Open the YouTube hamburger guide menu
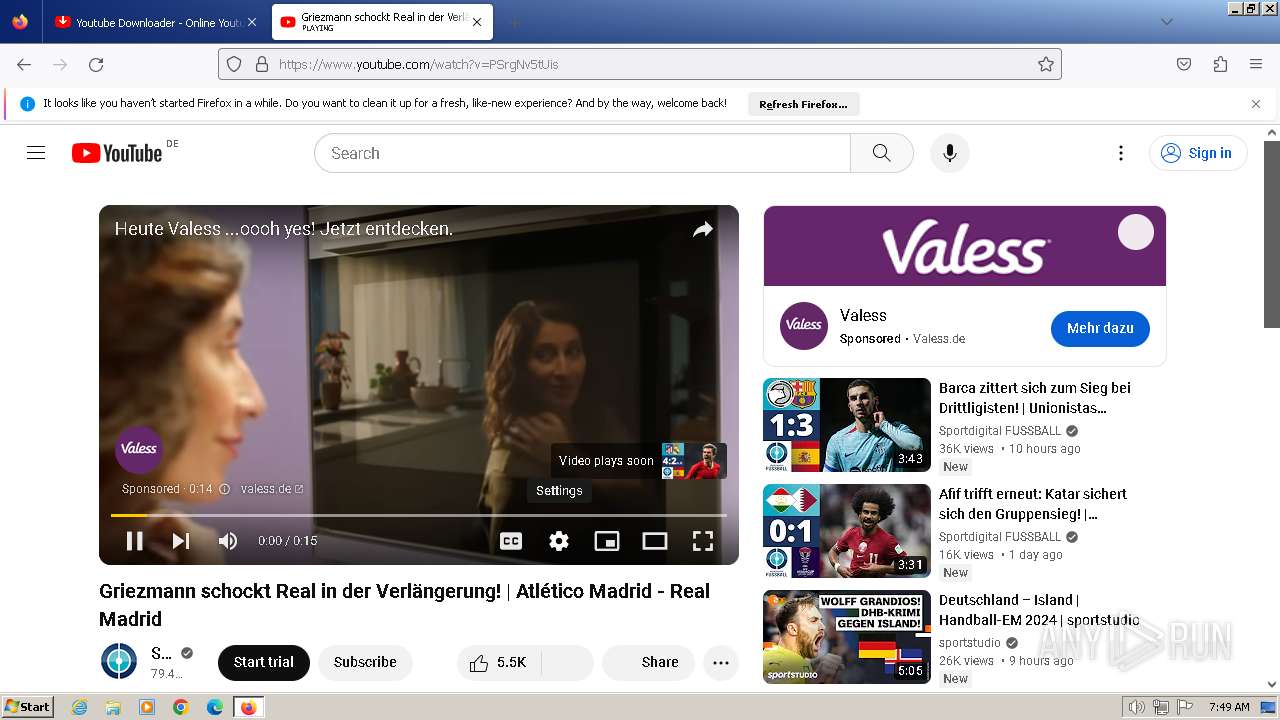1280x720 pixels. click(36, 153)
